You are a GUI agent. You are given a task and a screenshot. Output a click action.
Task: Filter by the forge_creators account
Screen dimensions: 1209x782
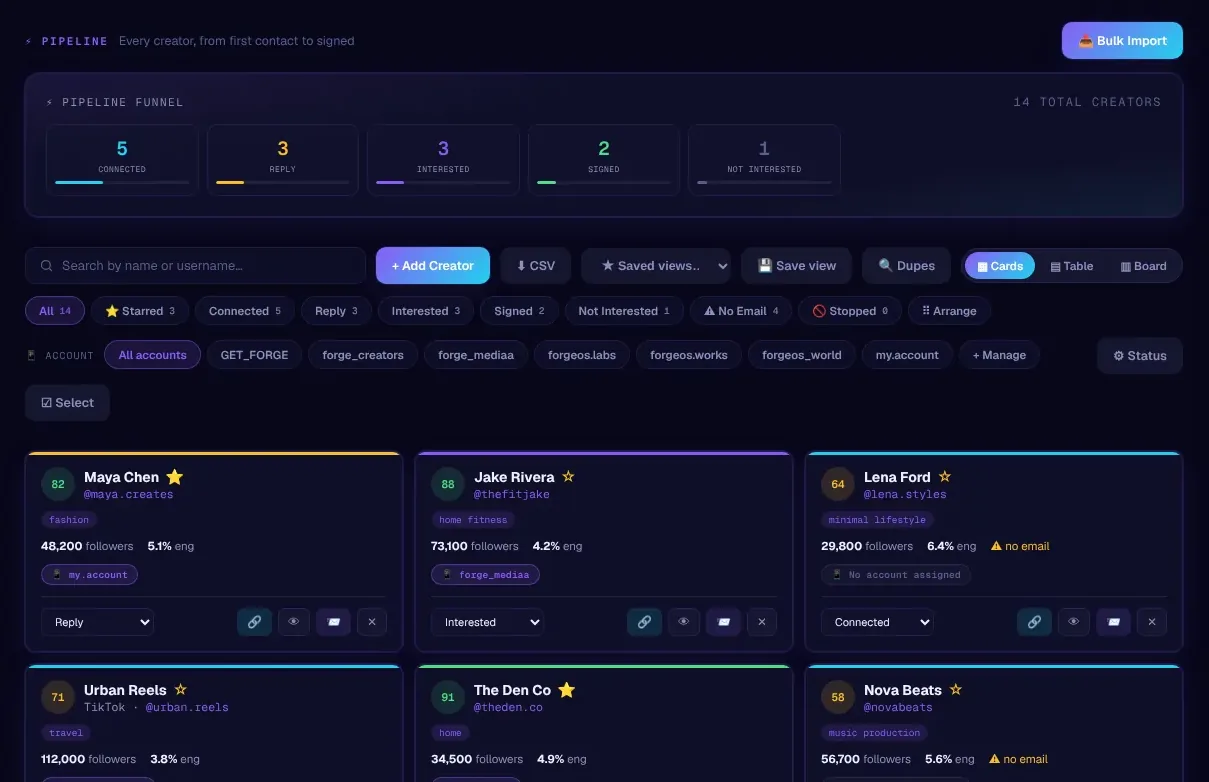coord(363,355)
